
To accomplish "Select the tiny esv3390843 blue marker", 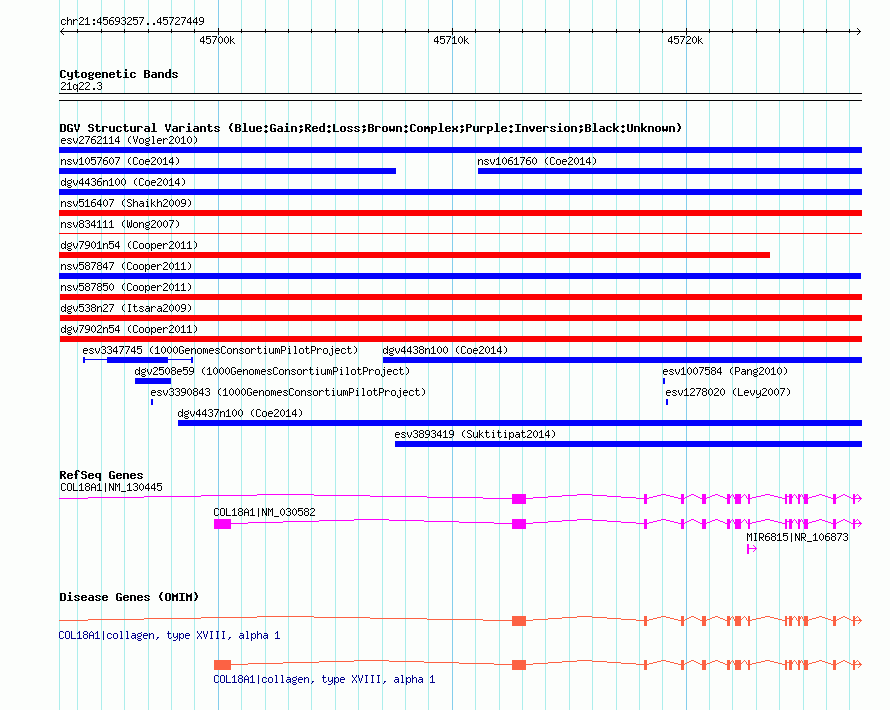I will pos(152,402).
